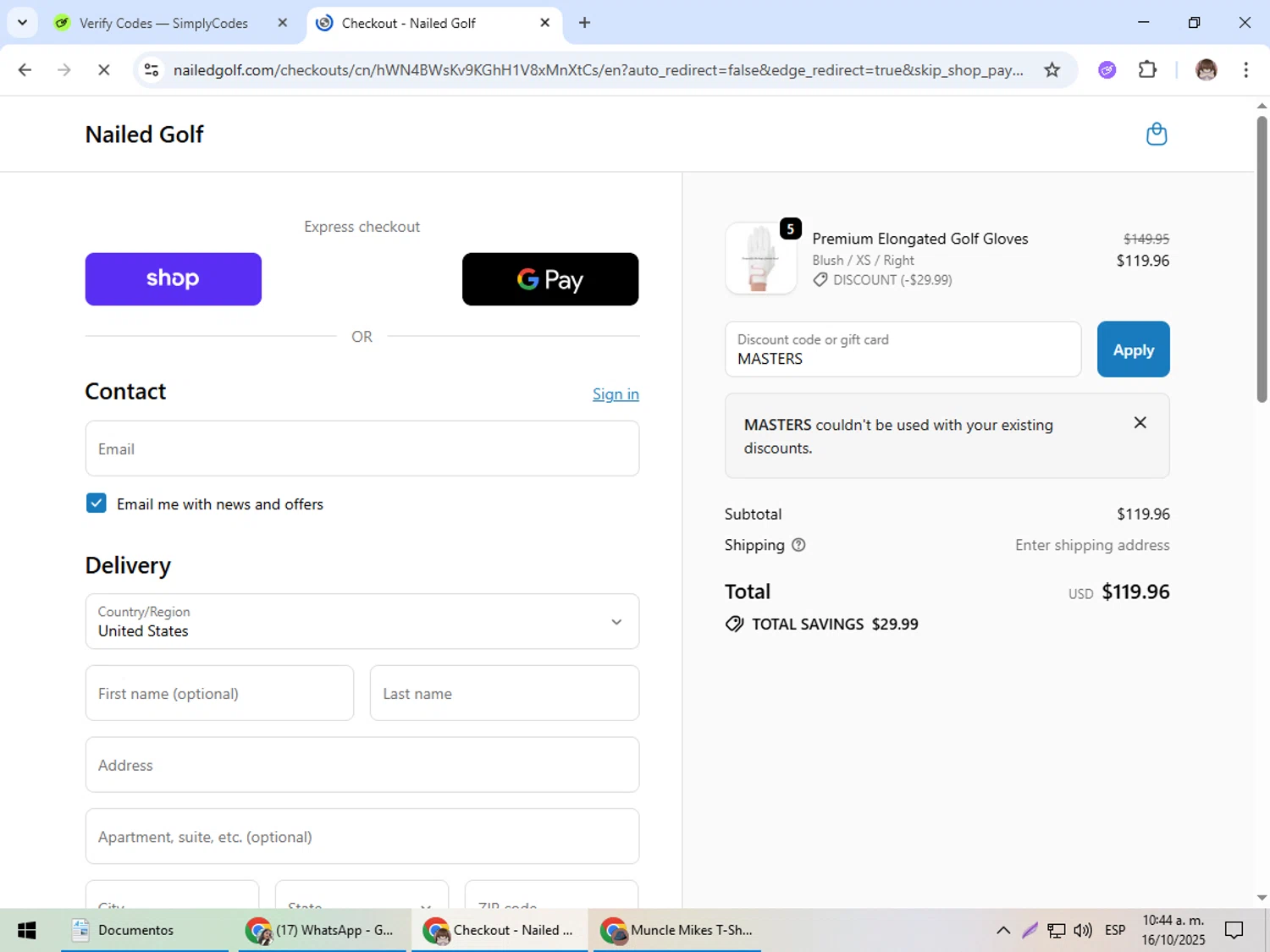The image size is (1270, 952).
Task: Click the Enter shipping address text
Action: 1092,545
